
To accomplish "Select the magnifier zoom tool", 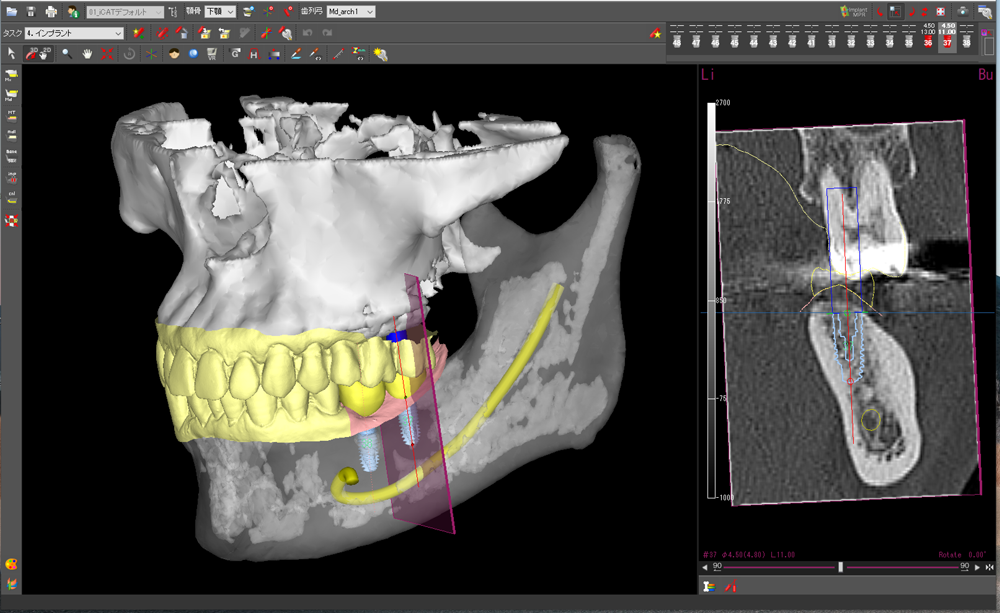I will [66, 54].
